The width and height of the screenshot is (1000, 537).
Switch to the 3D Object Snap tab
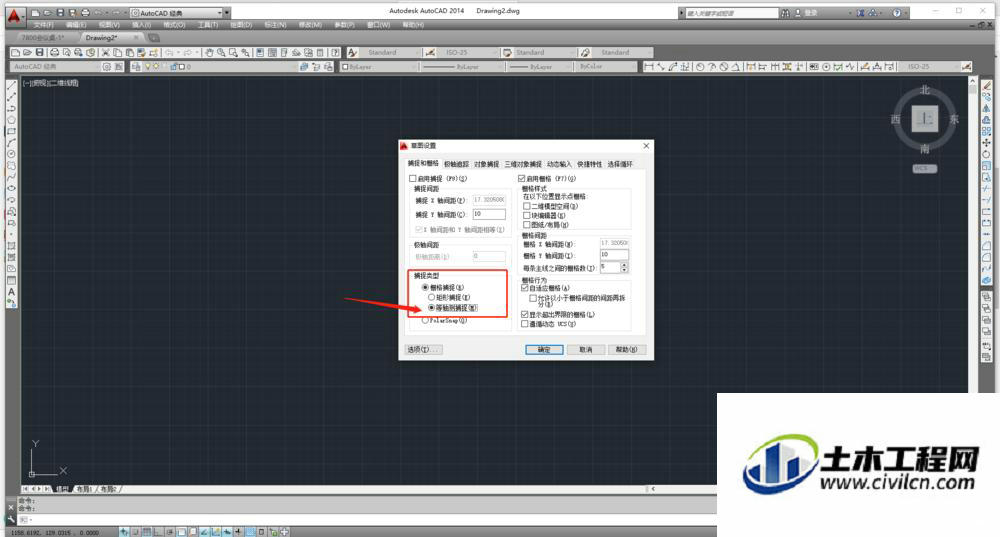[523, 165]
